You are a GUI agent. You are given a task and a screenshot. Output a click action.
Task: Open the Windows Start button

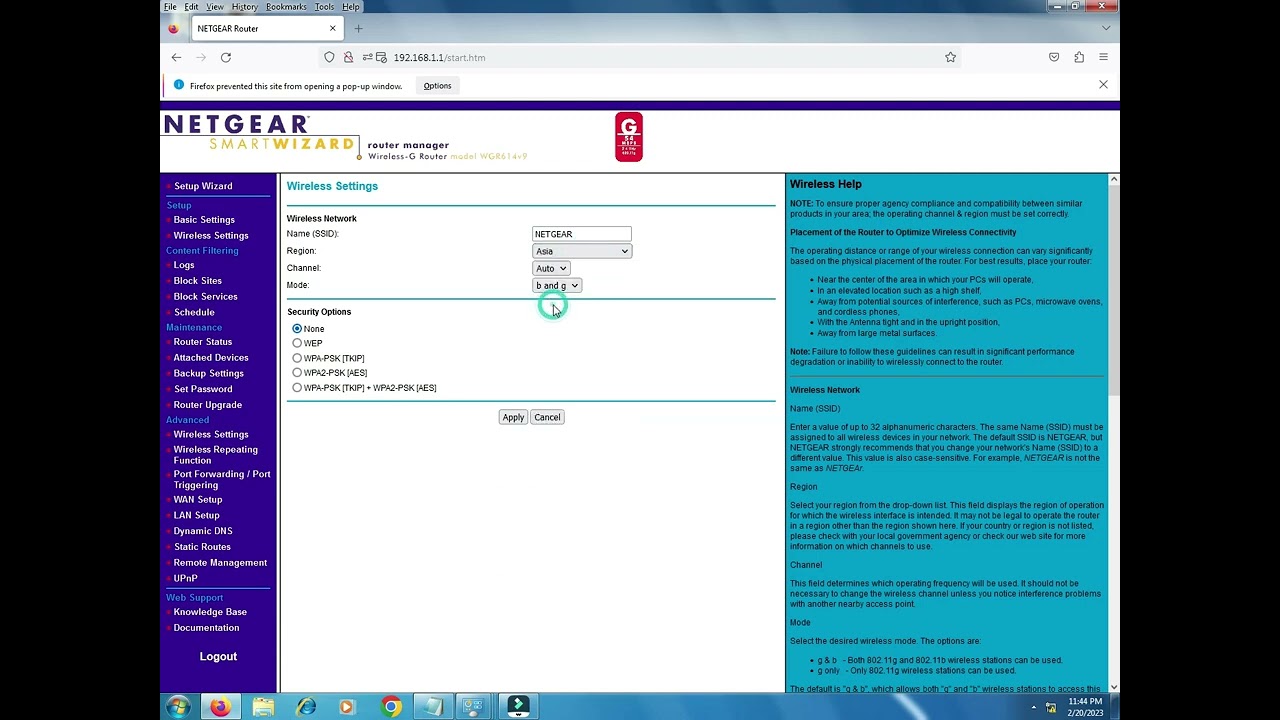(178, 707)
